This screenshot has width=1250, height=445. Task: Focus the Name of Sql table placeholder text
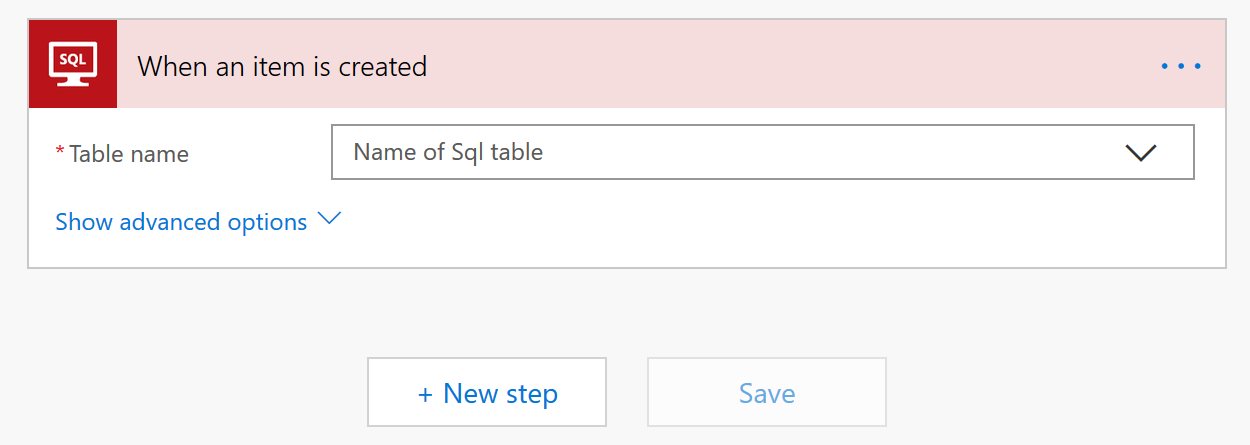coord(448,152)
